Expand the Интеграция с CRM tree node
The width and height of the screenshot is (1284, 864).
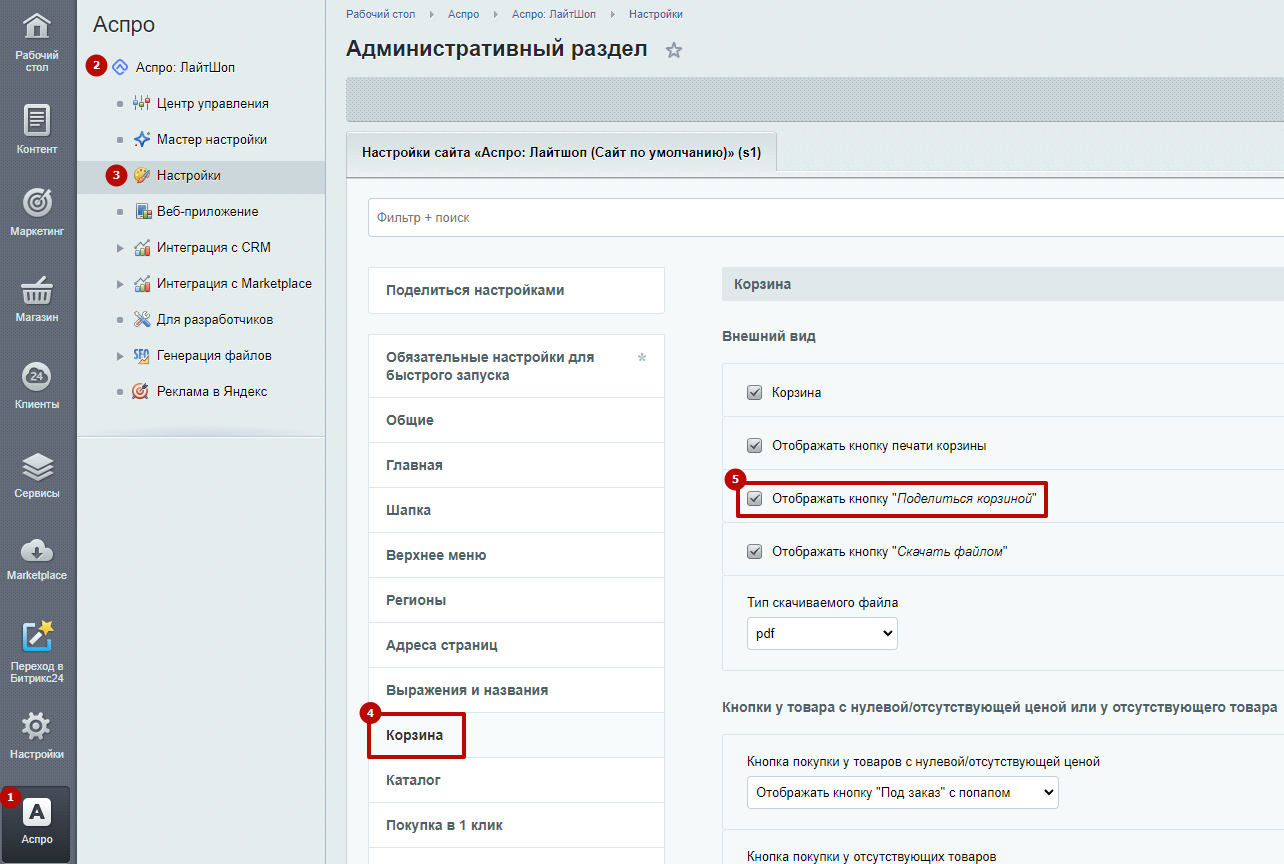tap(120, 248)
